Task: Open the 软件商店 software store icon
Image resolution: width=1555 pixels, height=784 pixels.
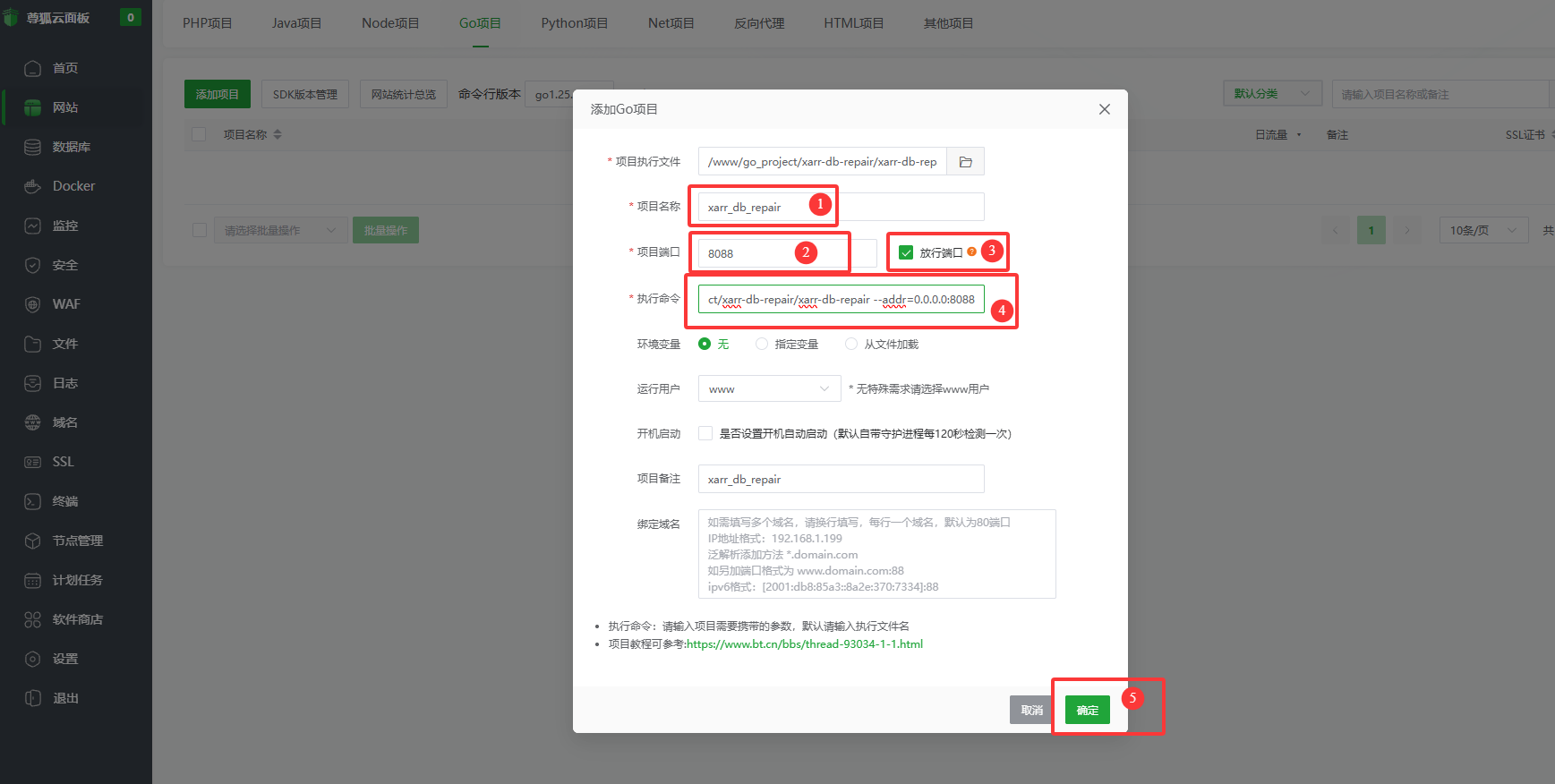Action: click(33, 619)
